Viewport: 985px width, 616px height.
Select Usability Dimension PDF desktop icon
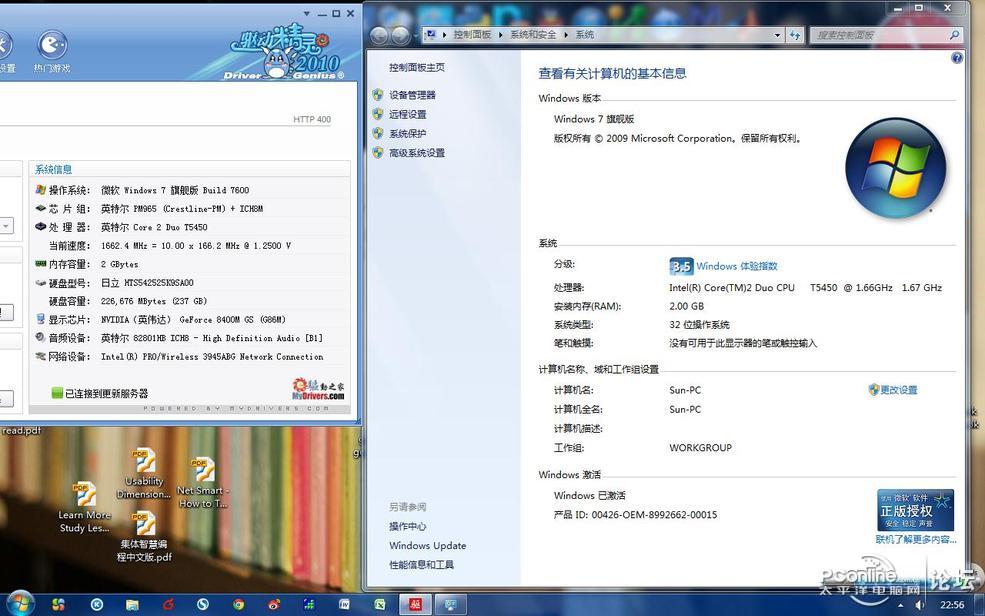pos(144,474)
